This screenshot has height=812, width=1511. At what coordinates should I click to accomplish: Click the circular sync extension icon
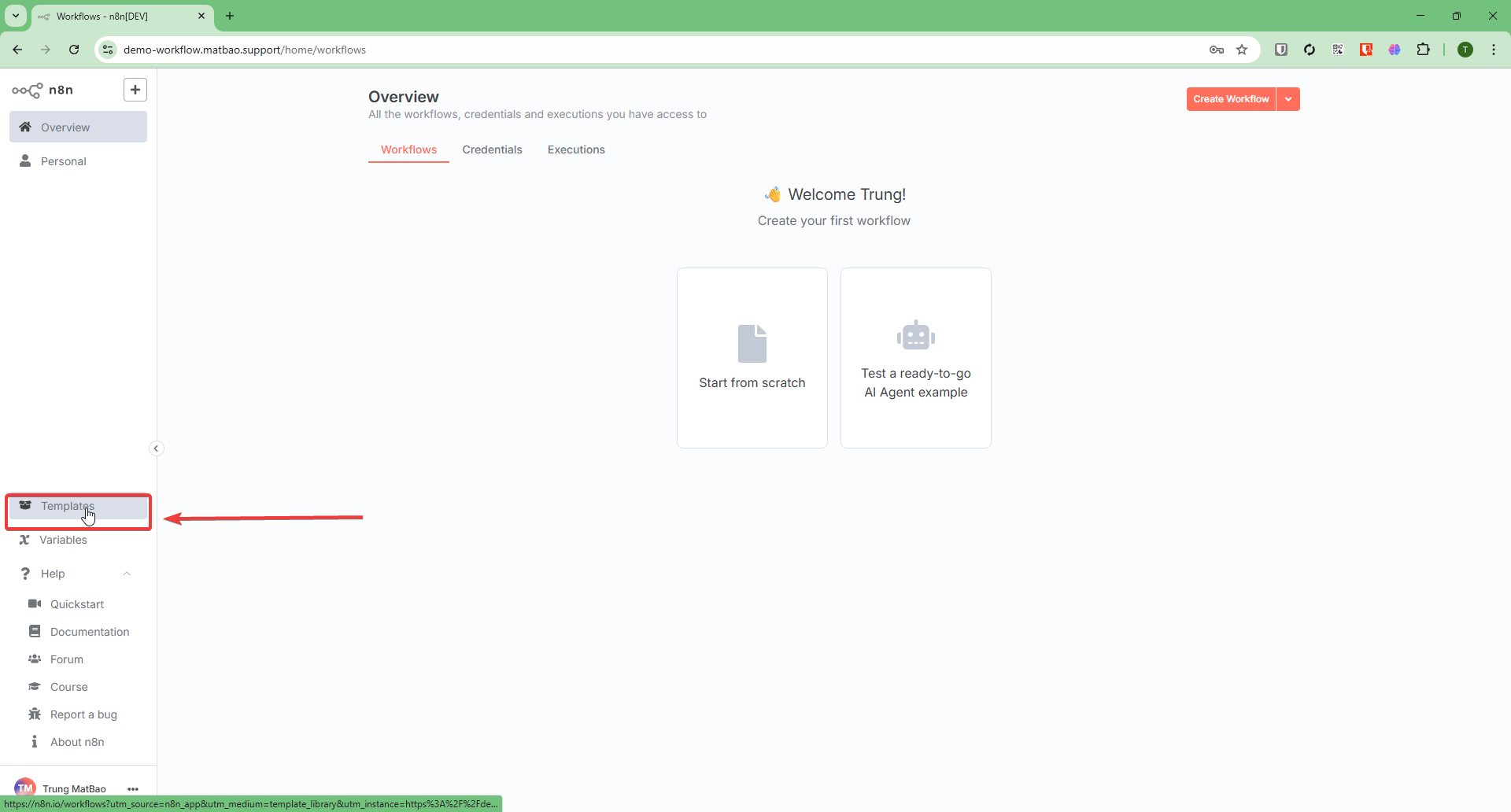[1310, 50]
